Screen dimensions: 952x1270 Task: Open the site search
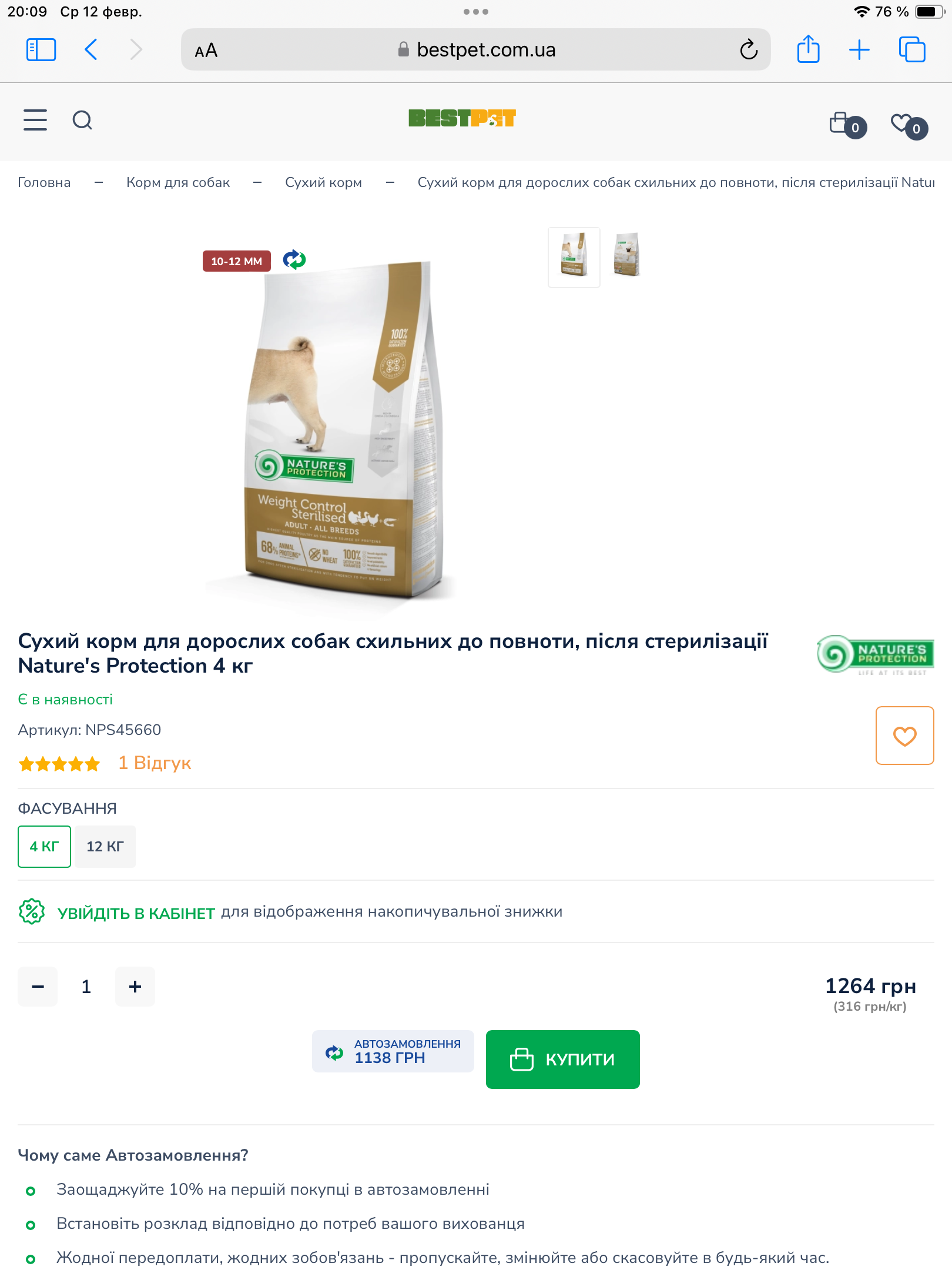[x=82, y=120]
